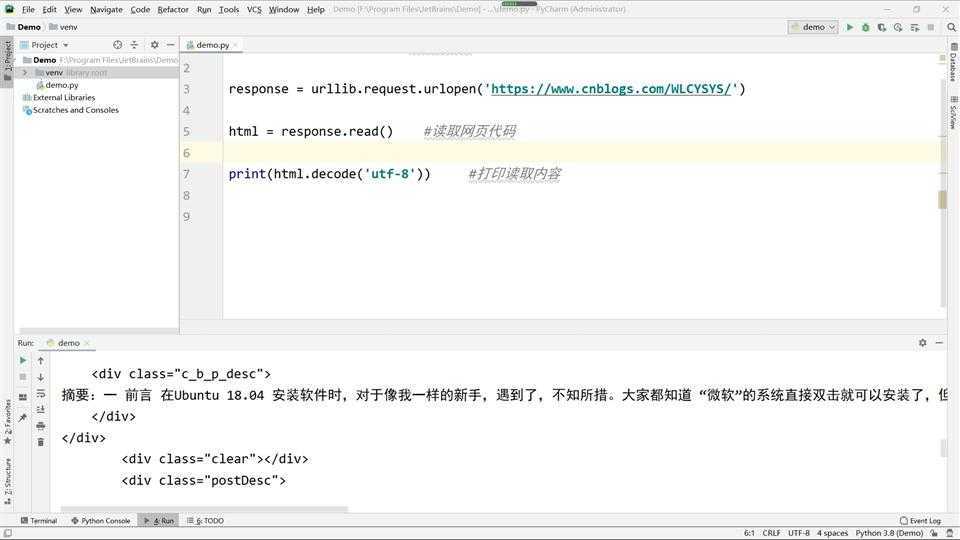Expand the venv folder
The height and width of the screenshot is (540, 960).
tap(25, 73)
